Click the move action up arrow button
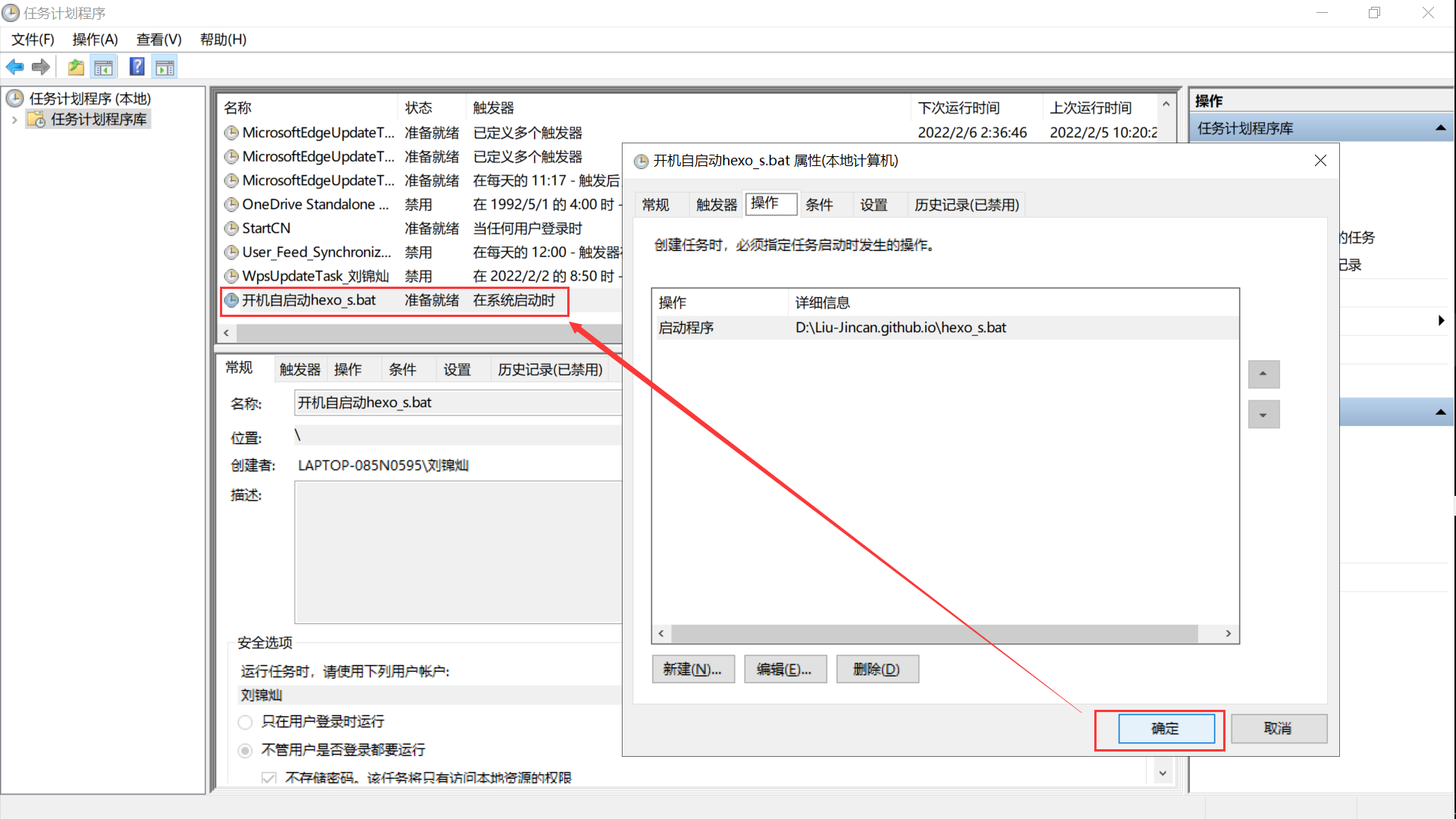Viewport: 1456px width, 819px height. (x=1263, y=374)
